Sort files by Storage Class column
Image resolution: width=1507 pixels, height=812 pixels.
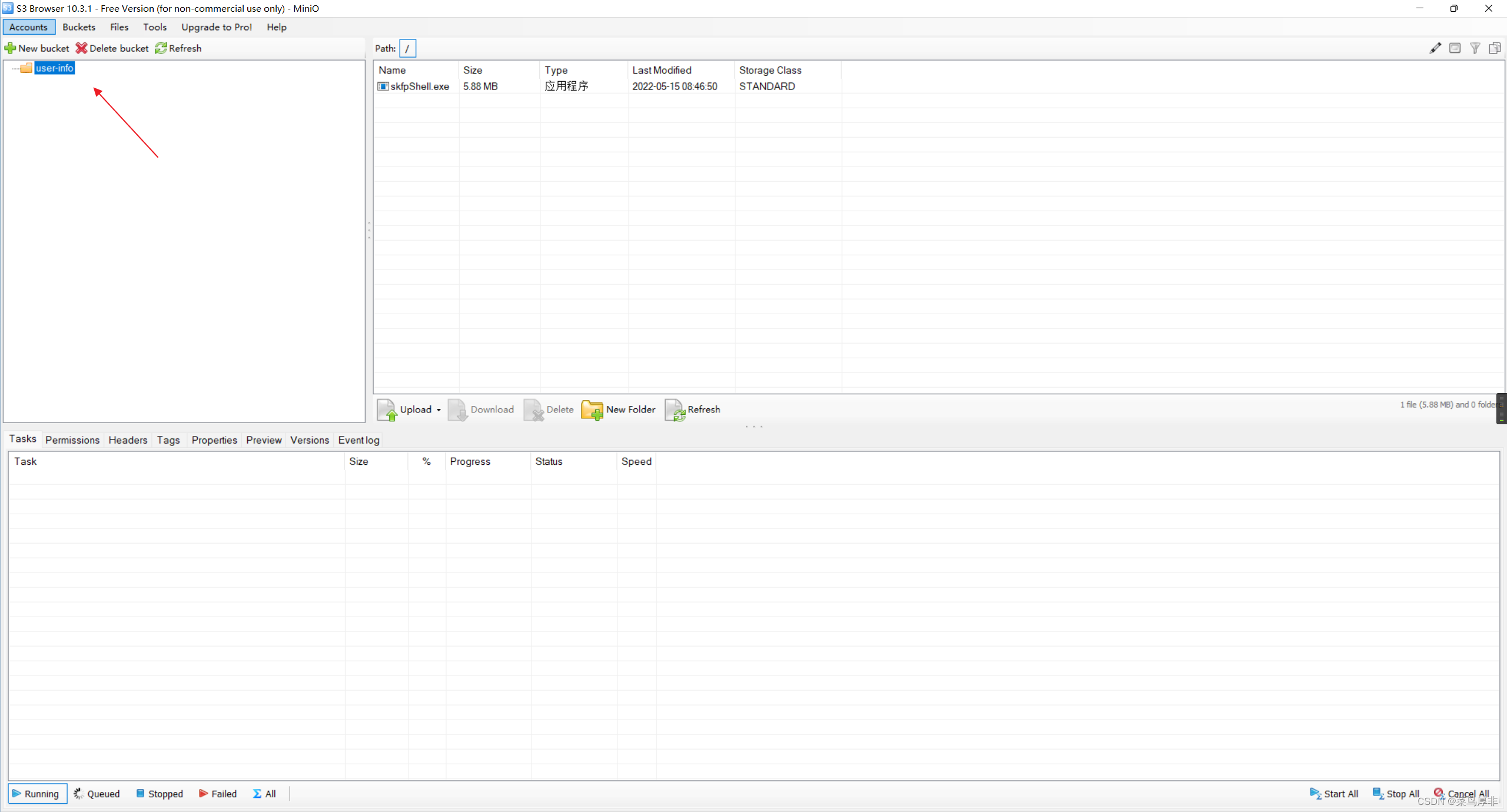[788, 70]
